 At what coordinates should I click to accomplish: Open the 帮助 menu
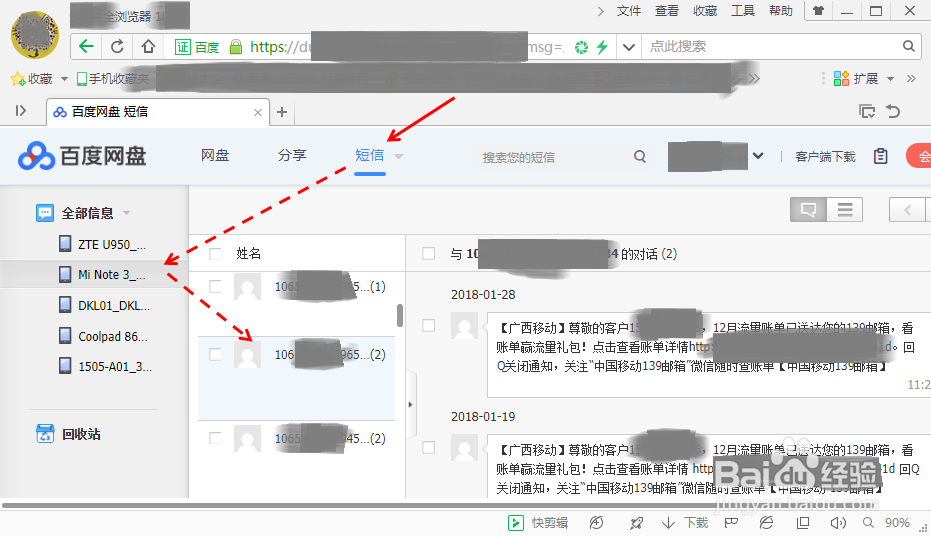pos(781,11)
